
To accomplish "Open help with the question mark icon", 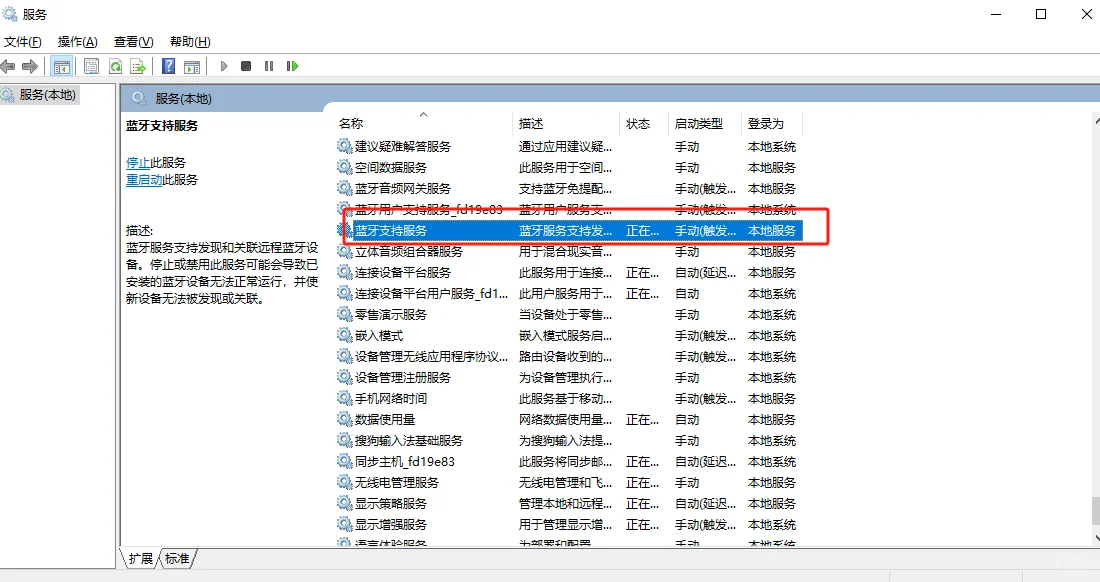I will pos(168,67).
